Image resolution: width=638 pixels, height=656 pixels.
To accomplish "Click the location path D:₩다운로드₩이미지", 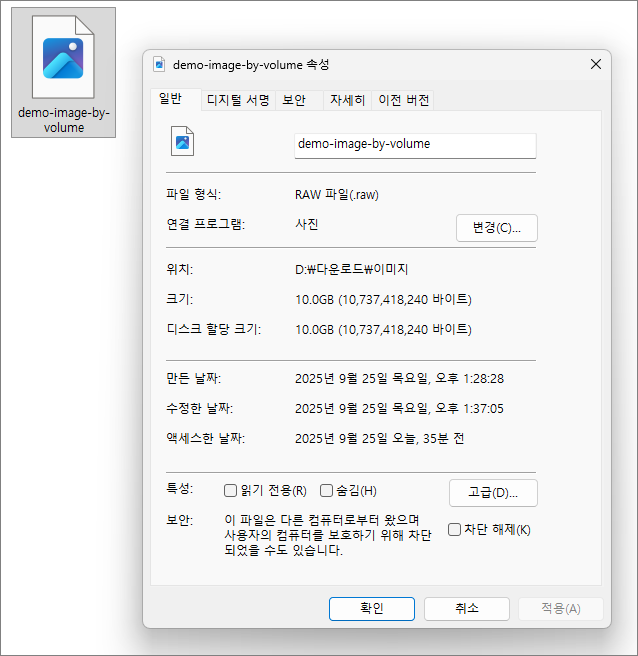I will click(x=352, y=269).
